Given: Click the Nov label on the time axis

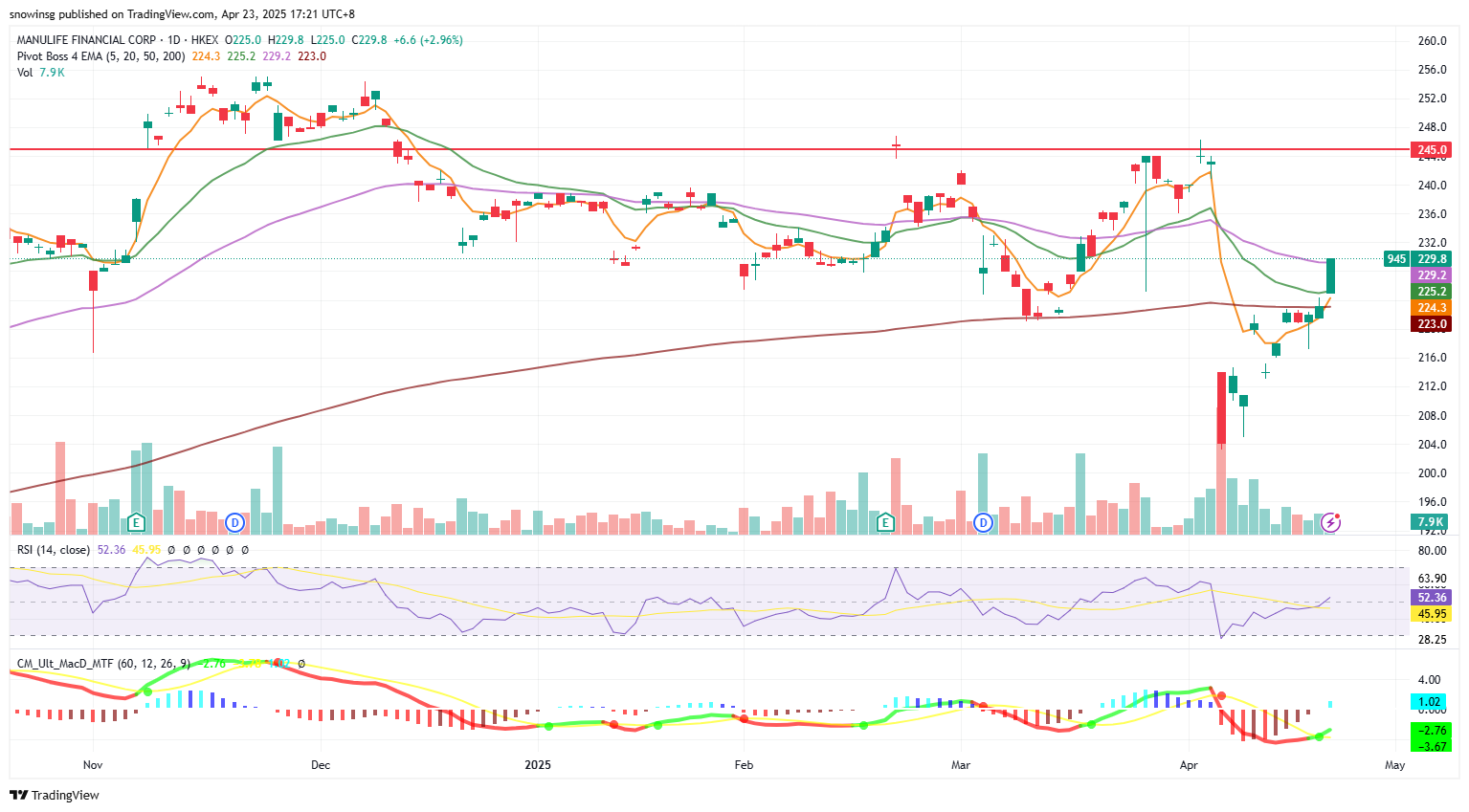Looking at the screenshot, I should click(x=93, y=765).
